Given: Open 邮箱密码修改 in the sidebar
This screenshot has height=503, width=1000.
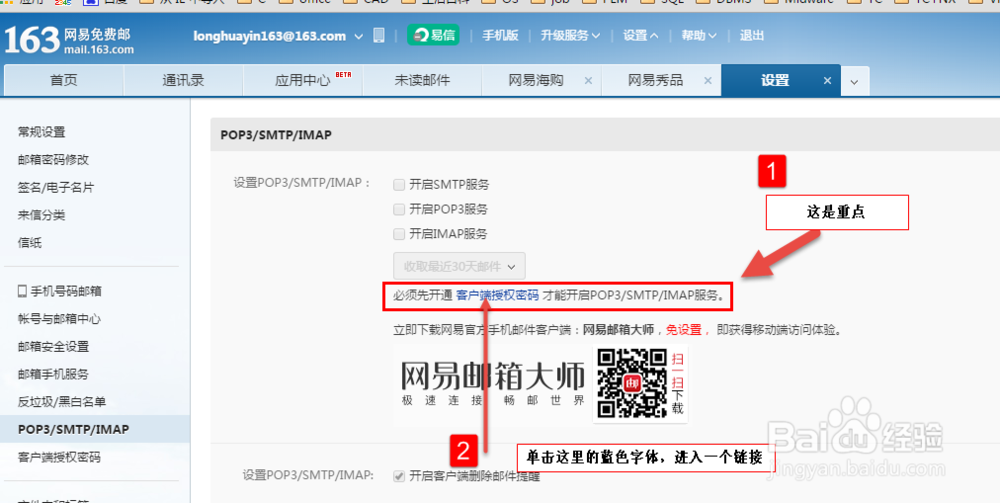Looking at the screenshot, I should [53, 159].
